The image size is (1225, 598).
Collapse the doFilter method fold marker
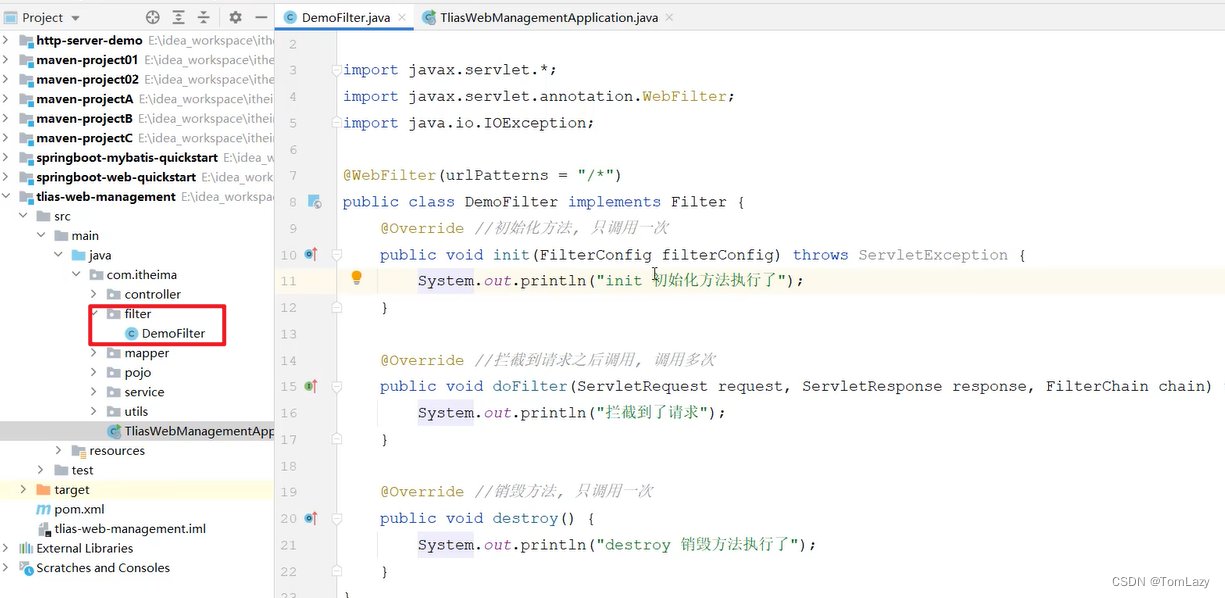pos(337,385)
